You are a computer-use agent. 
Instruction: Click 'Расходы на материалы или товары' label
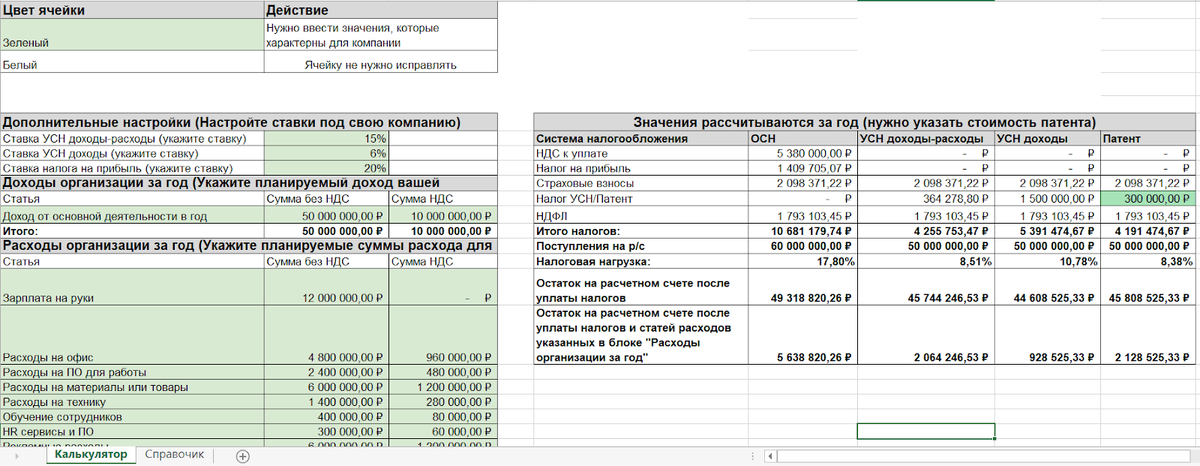tap(132, 385)
